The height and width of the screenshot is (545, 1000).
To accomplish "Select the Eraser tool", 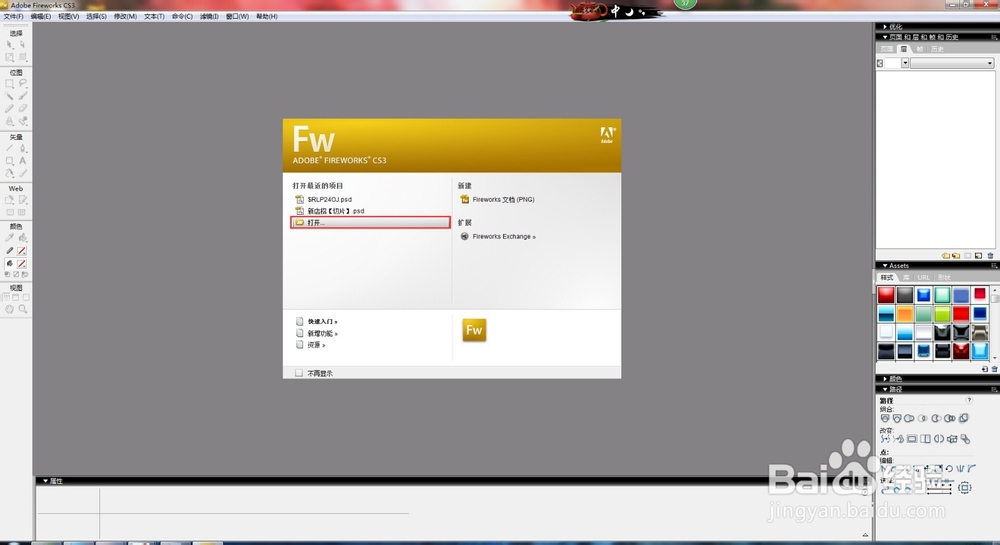I will 22,109.
